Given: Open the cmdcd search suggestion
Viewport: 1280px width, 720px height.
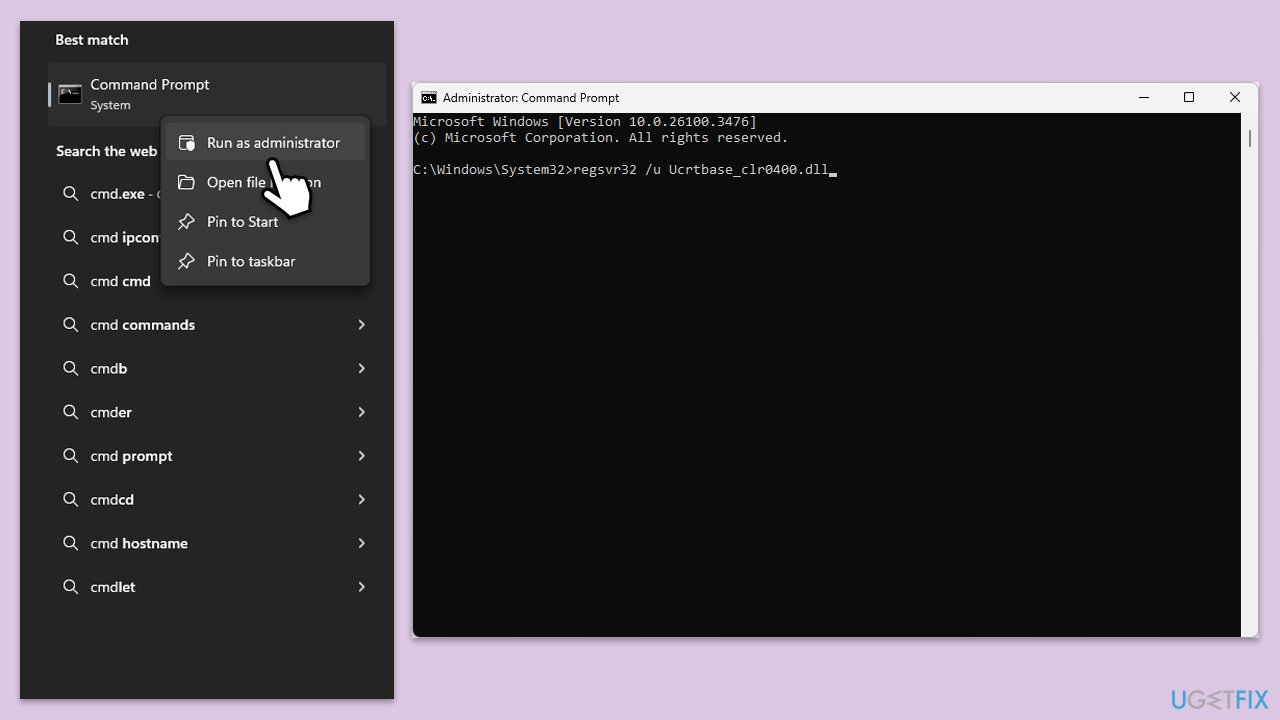Looking at the screenshot, I should [112, 500].
